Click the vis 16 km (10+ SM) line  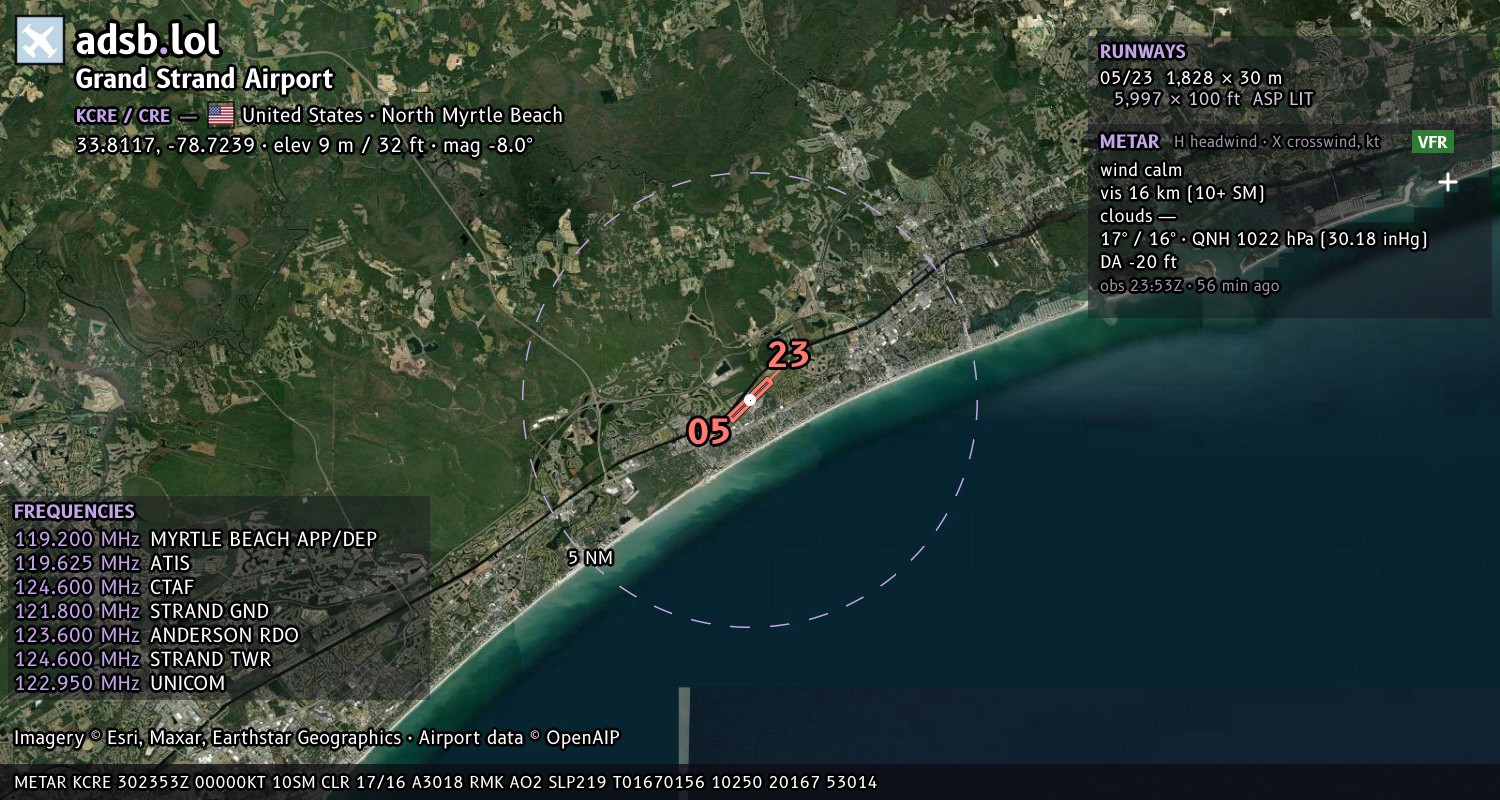pos(1182,193)
